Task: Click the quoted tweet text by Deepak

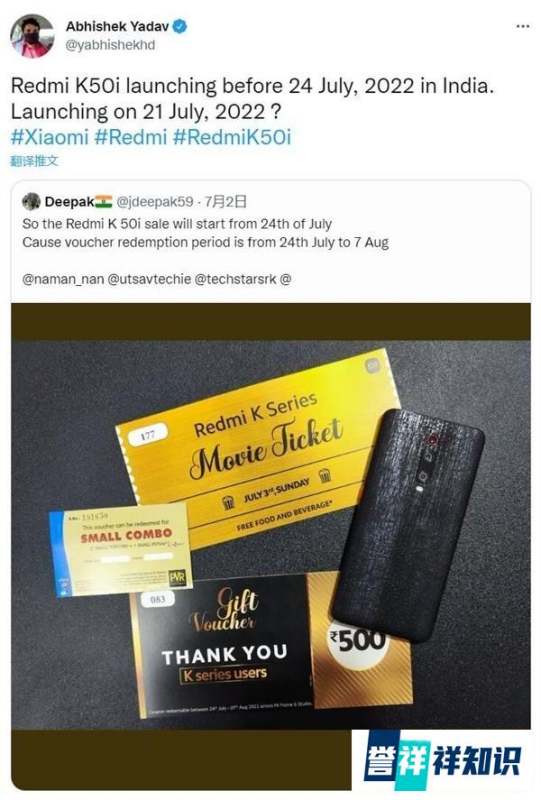Action: [x=205, y=233]
